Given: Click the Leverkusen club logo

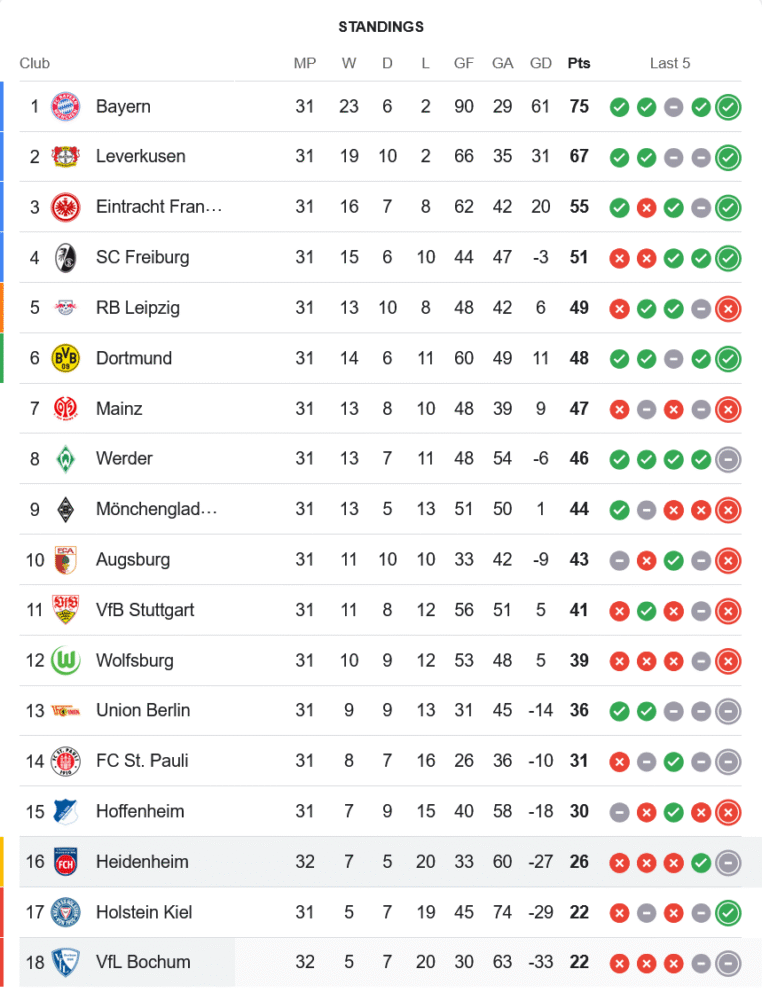Looking at the screenshot, I should (x=65, y=157).
